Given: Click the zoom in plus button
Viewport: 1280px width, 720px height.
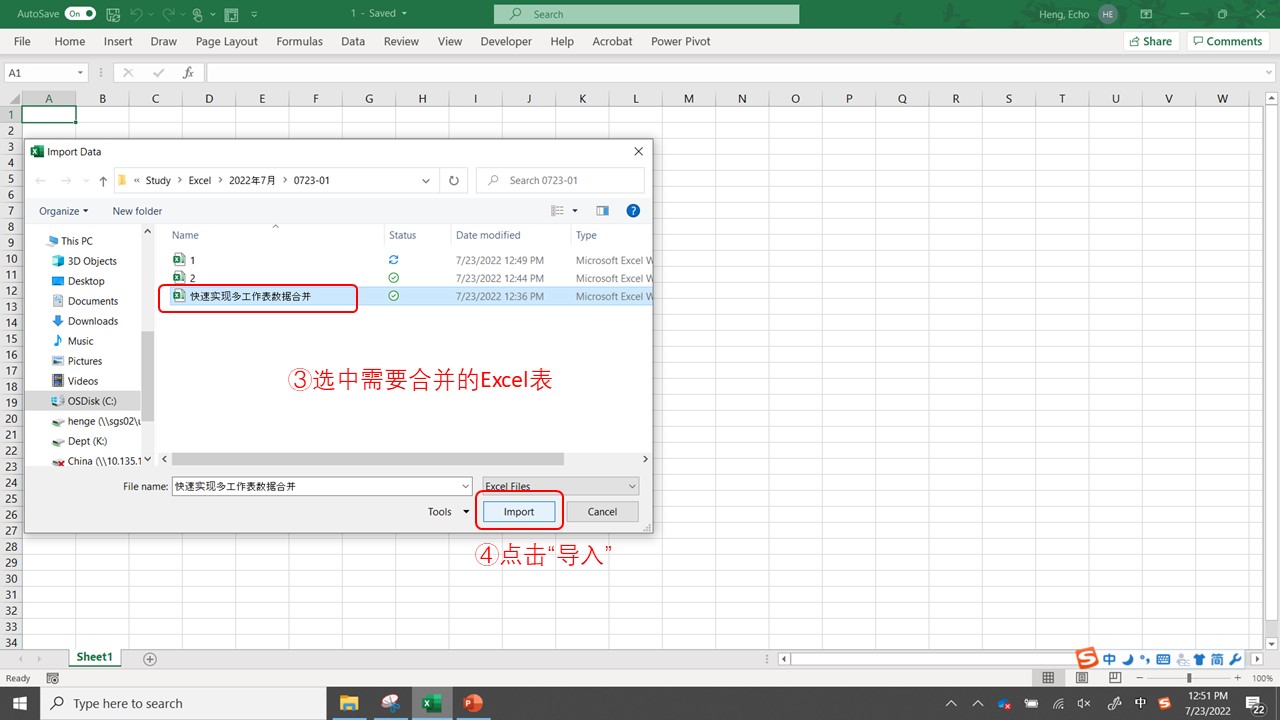Looking at the screenshot, I should tap(1237, 678).
